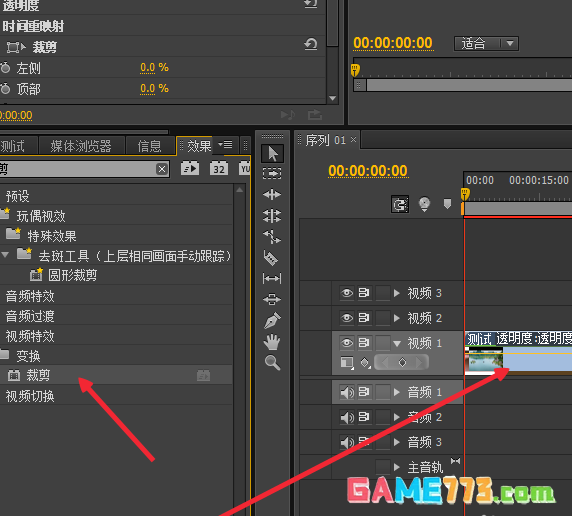Select the Selection arrow tool
Screen dimensions: 572x516
click(272, 154)
